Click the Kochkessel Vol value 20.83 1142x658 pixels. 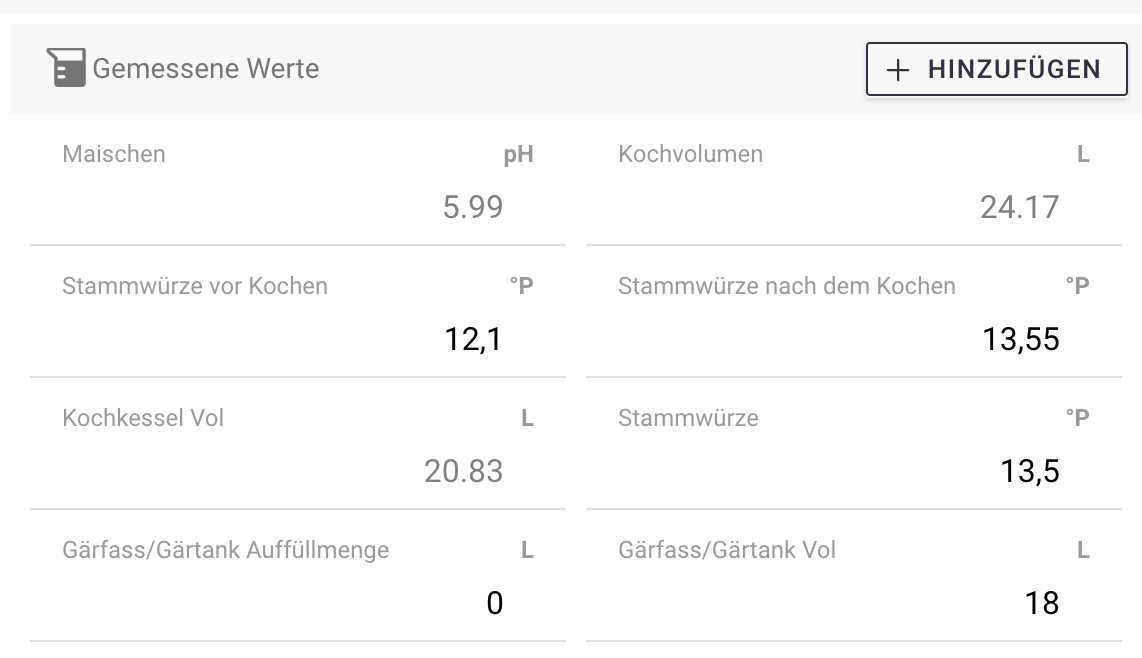[x=463, y=471]
